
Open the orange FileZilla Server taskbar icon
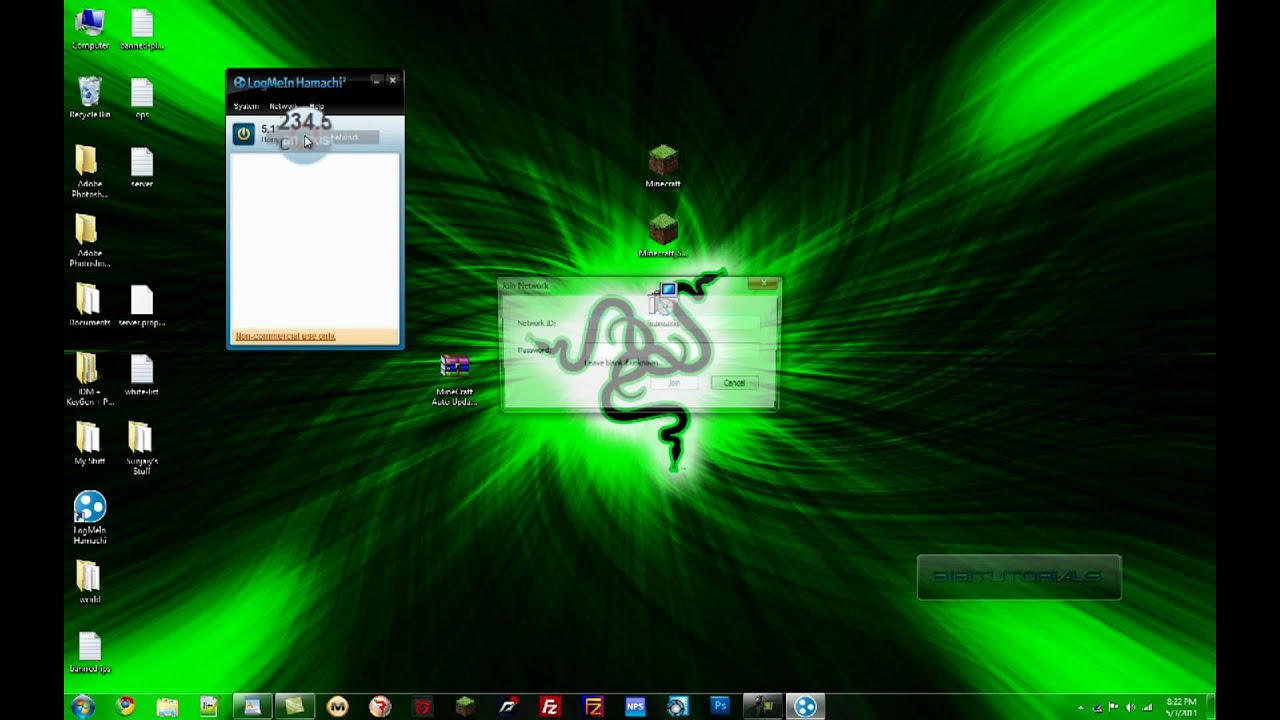593,707
